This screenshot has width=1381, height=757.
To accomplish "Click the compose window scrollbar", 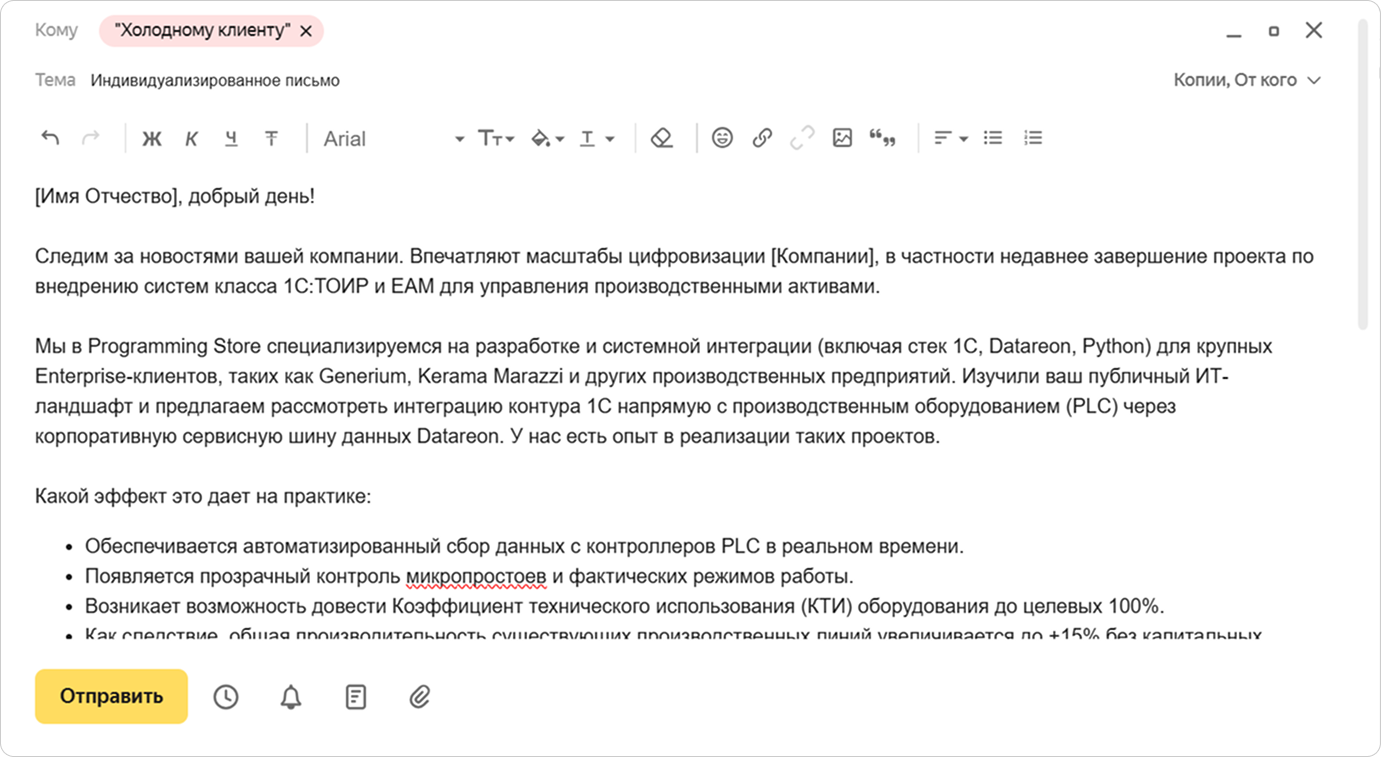I will [1362, 174].
